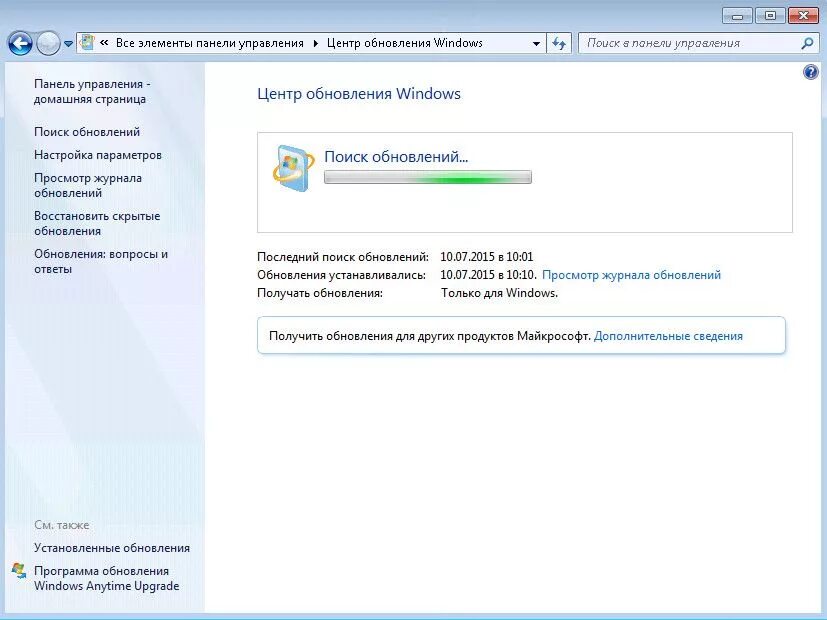
Task: Open 'Панель управления - домашняя страница' link
Action: tap(92, 91)
